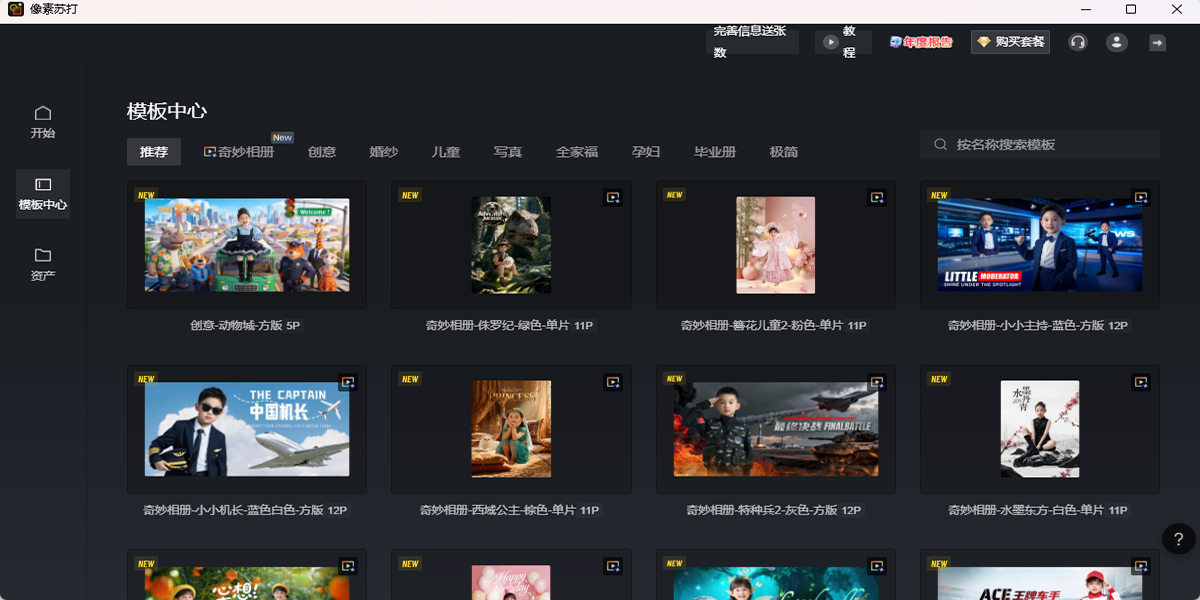Viewport: 1200px width, 600px height.
Task: Open the 资产 assets panel
Action: click(42, 262)
